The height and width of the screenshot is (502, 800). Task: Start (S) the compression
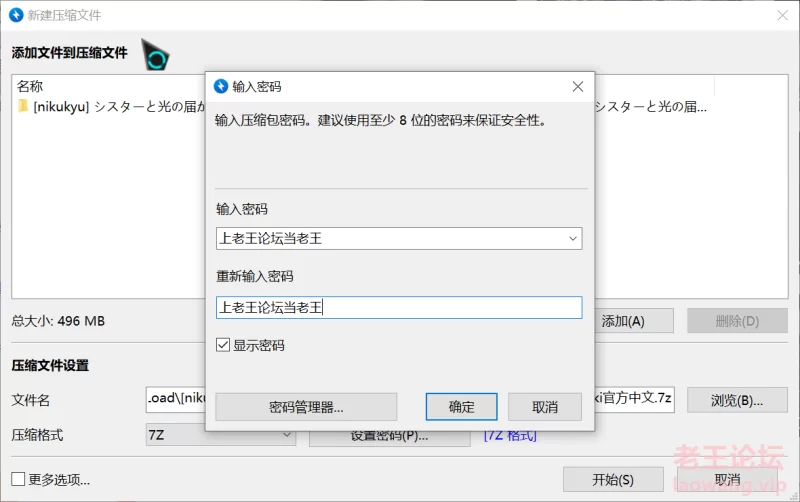pyautogui.click(x=613, y=480)
